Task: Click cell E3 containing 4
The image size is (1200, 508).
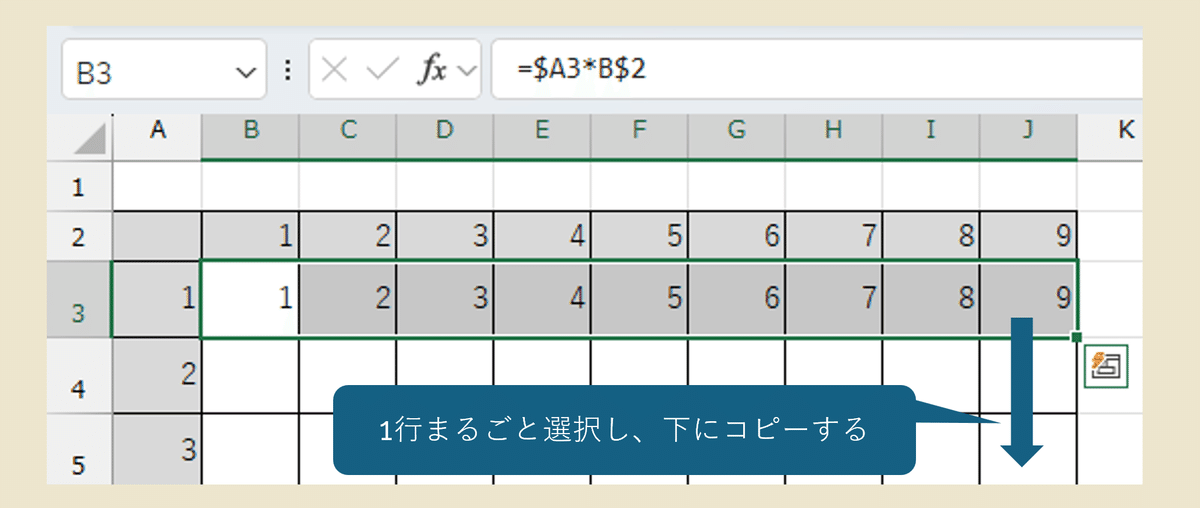Action: point(541,299)
